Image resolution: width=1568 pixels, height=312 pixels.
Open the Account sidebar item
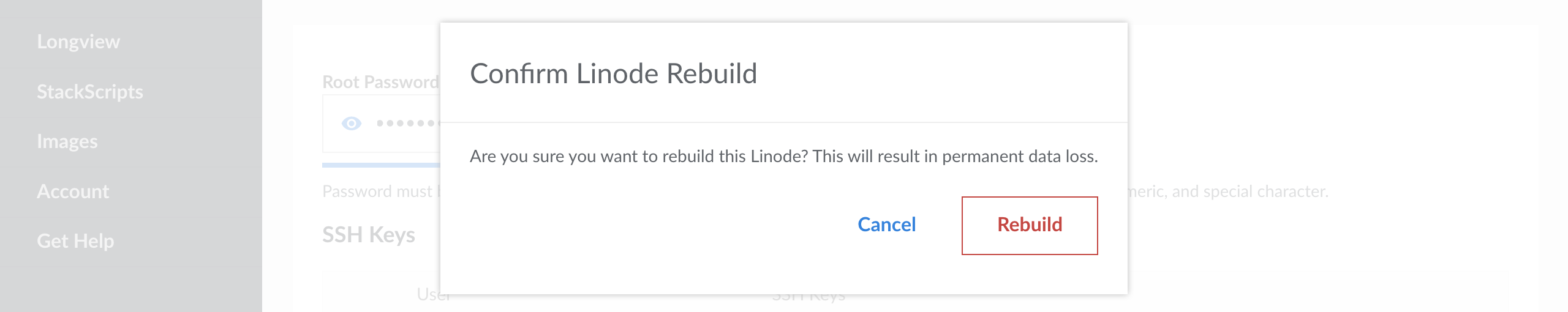click(x=73, y=191)
